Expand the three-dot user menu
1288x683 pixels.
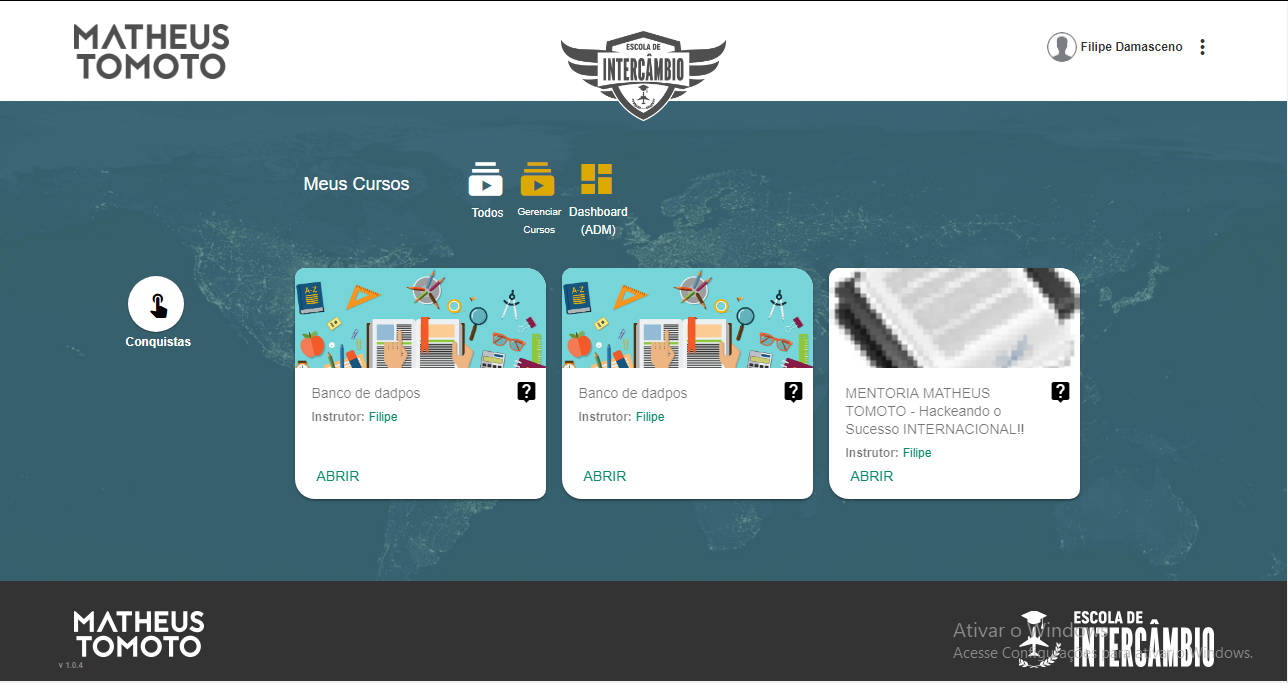pyautogui.click(x=1202, y=47)
